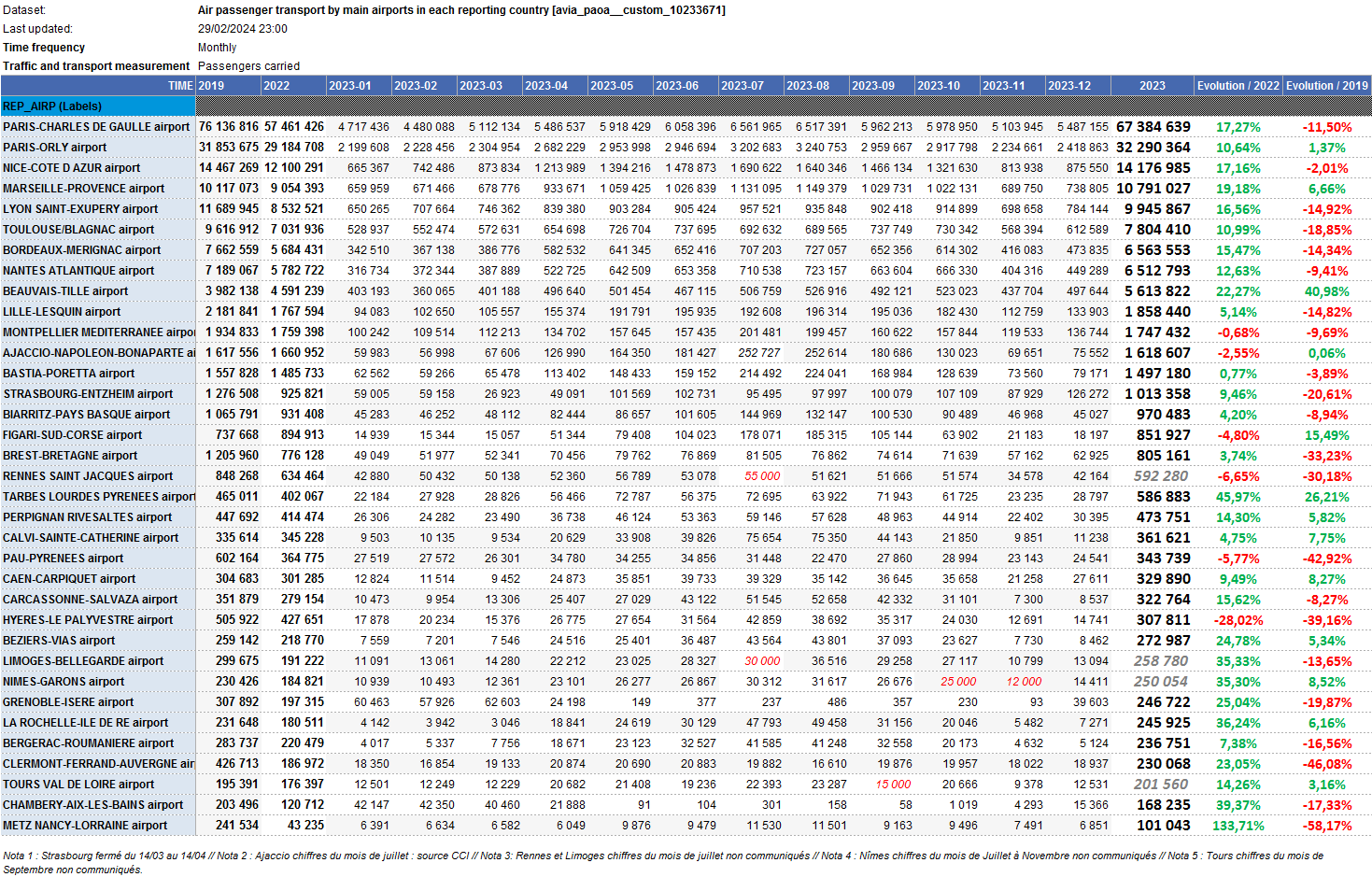Image resolution: width=1372 pixels, height=877 pixels.
Task: Click the '2023-10' column header
Action: coord(947,85)
